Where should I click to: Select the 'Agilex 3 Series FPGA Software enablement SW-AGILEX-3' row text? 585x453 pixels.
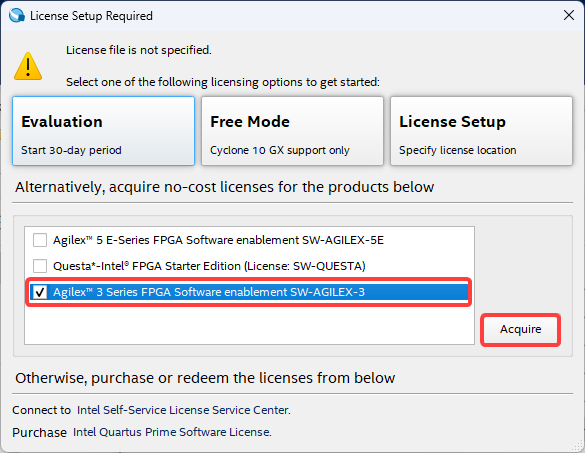click(209, 292)
